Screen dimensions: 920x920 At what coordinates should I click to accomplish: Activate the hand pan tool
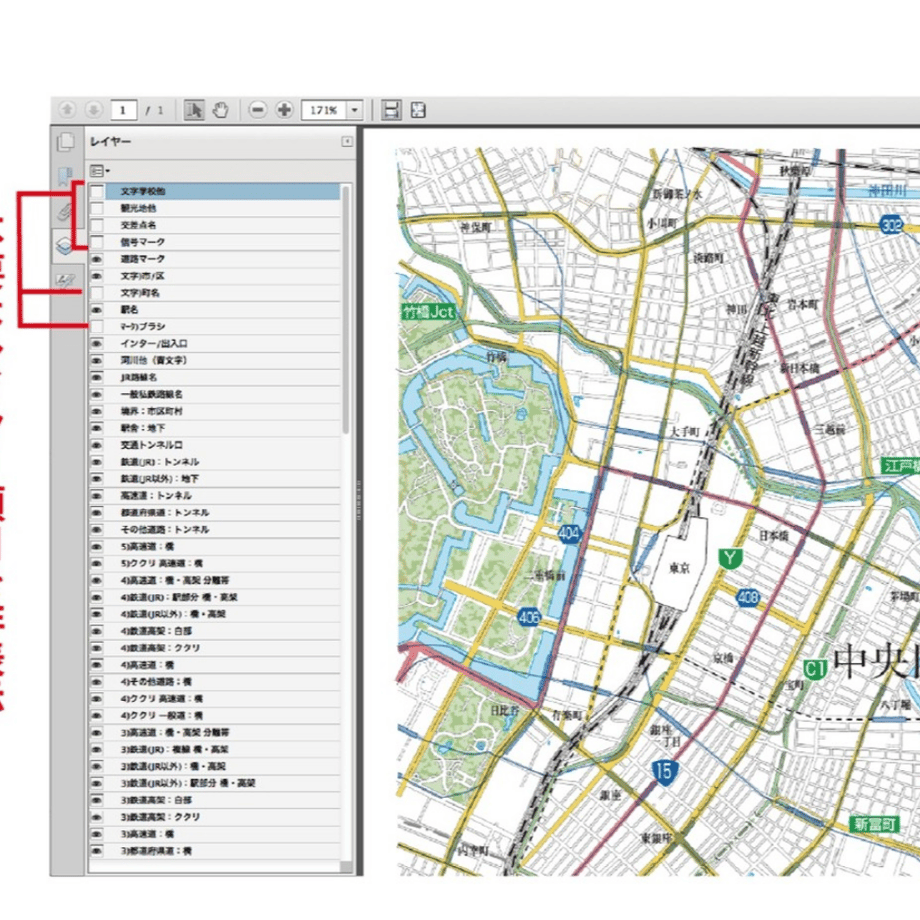tap(221, 110)
